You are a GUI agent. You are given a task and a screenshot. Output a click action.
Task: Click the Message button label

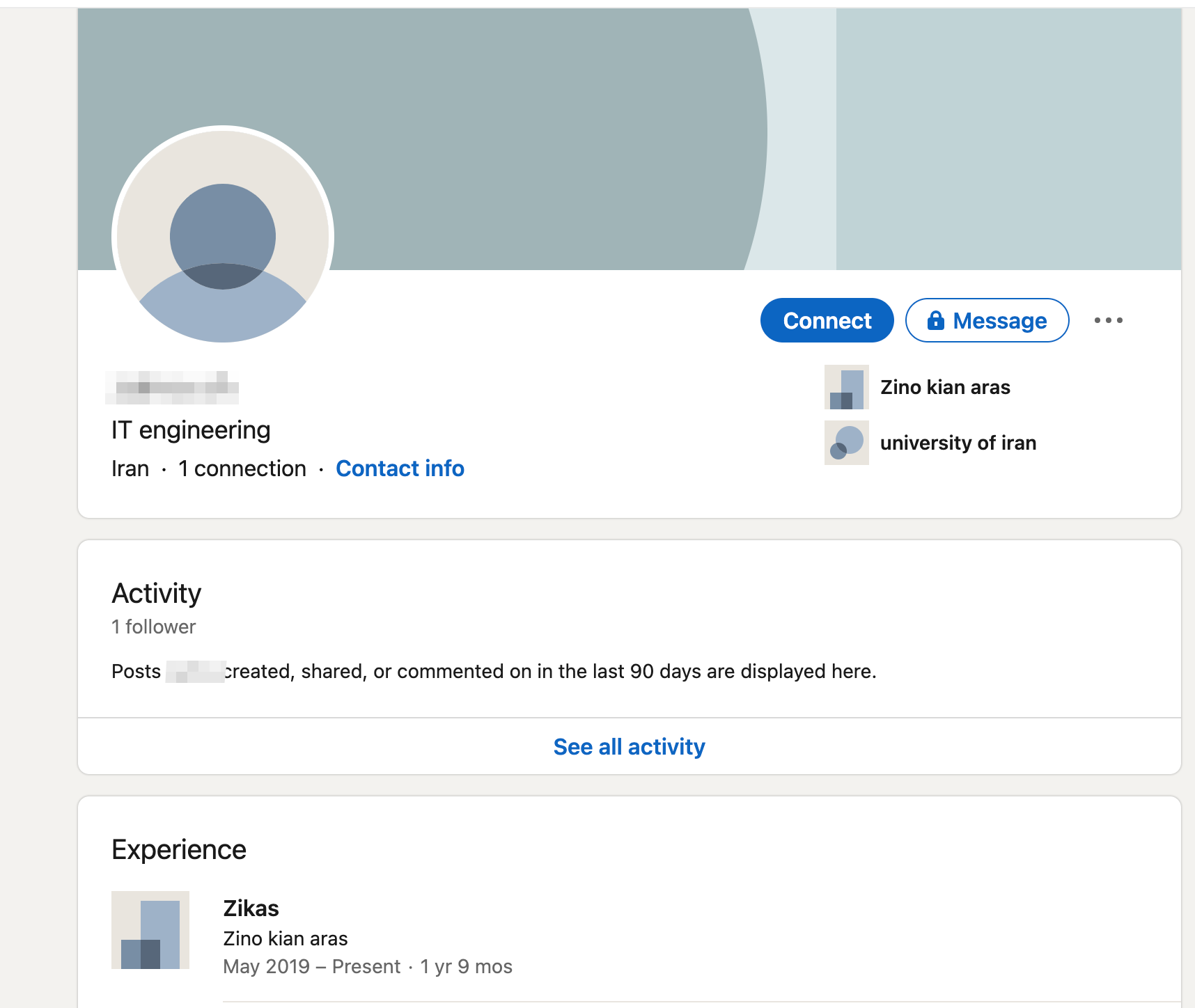pyautogui.click(x=999, y=321)
